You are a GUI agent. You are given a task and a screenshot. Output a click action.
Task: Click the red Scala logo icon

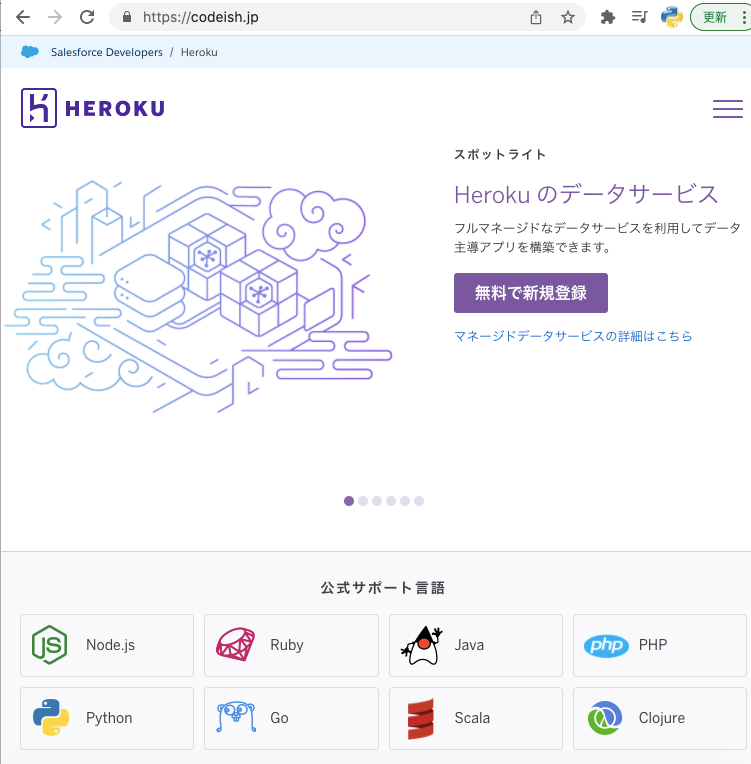(421, 719)
